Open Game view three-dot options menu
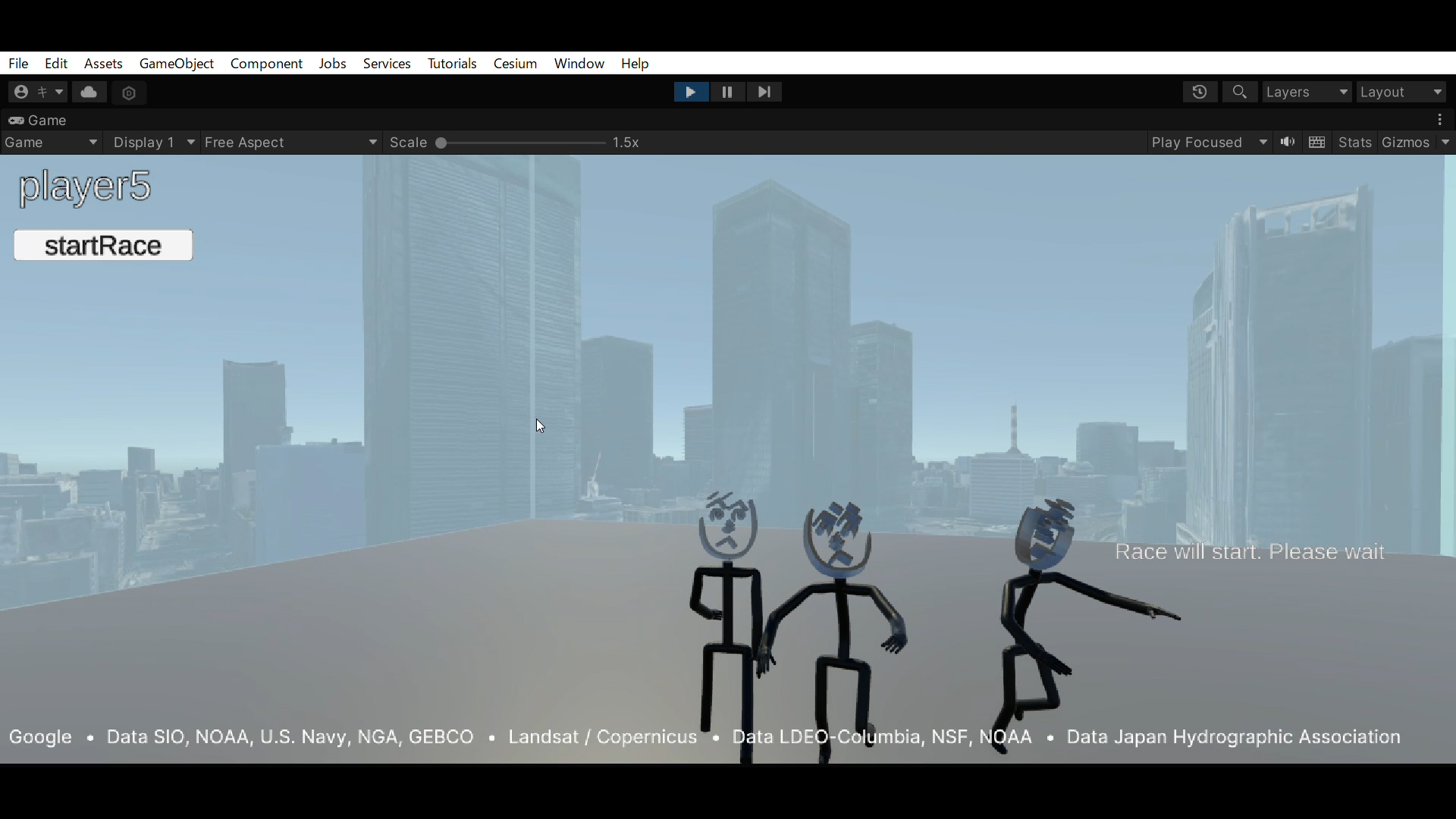This screenshot has height=819, width=1456. tap(1440, 121)
